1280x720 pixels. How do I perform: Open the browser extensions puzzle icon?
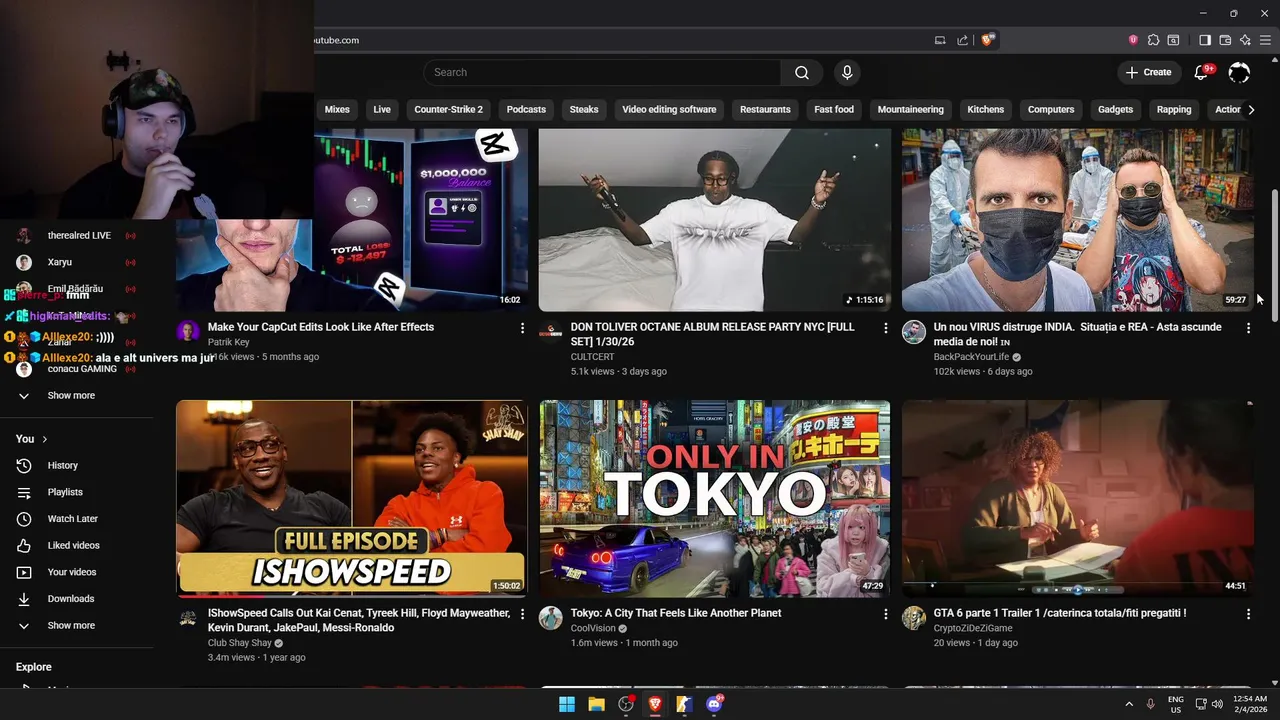pos(1153,40)
